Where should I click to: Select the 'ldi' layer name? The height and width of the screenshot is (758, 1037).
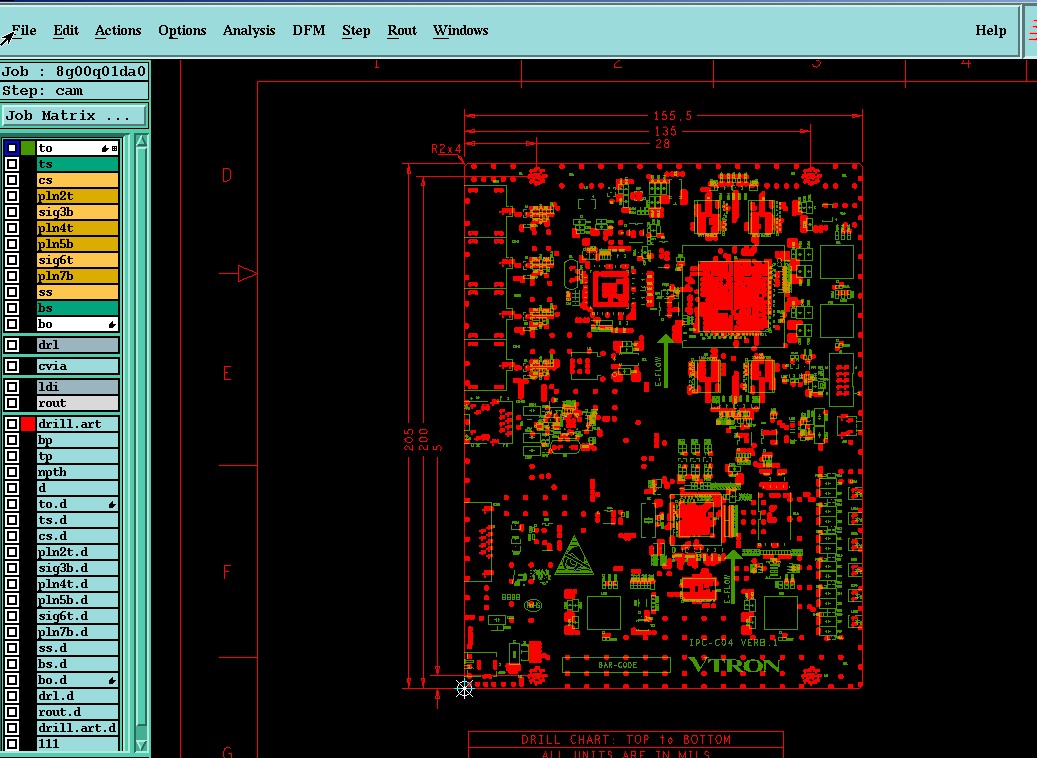[77, 387]
